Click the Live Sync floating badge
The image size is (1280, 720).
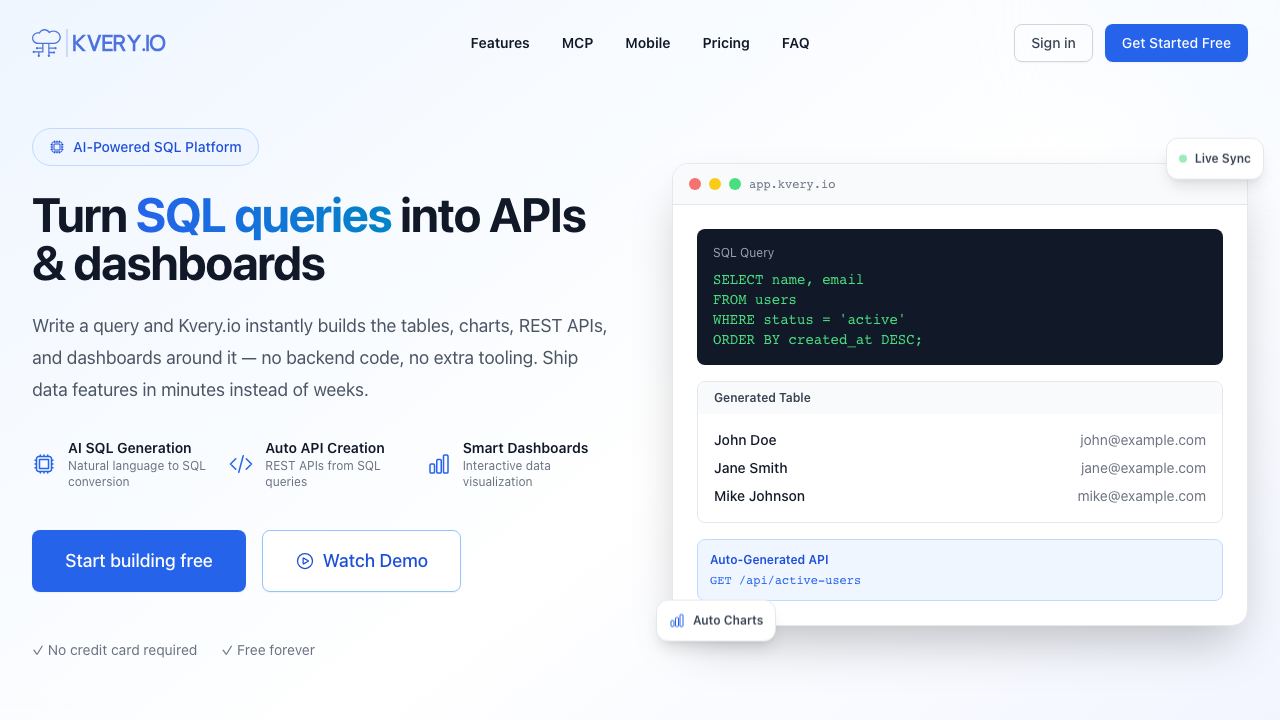click(1214, 158)
